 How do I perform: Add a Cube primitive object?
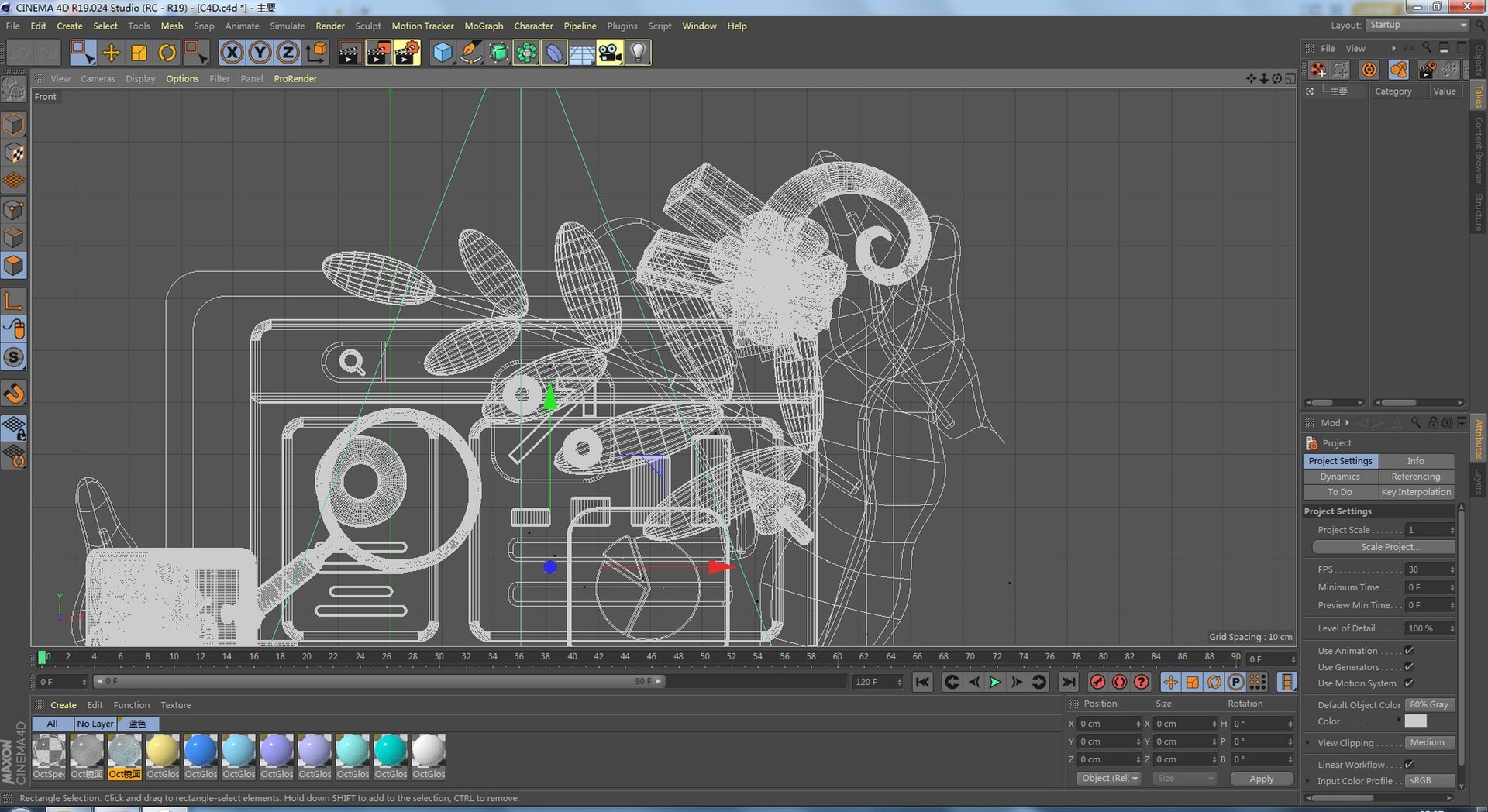(443, 53)
